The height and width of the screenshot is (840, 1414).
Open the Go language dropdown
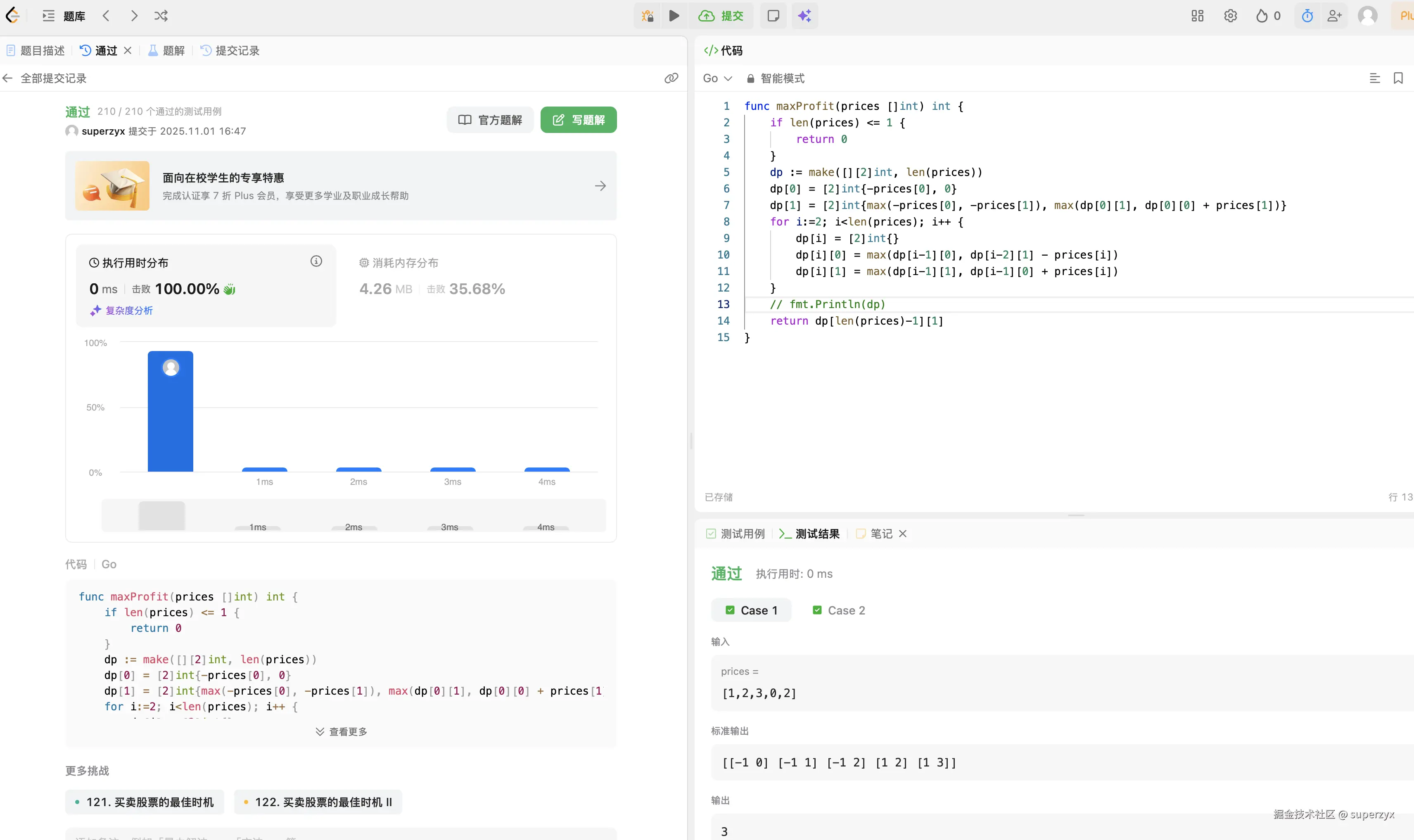(717, 78)
